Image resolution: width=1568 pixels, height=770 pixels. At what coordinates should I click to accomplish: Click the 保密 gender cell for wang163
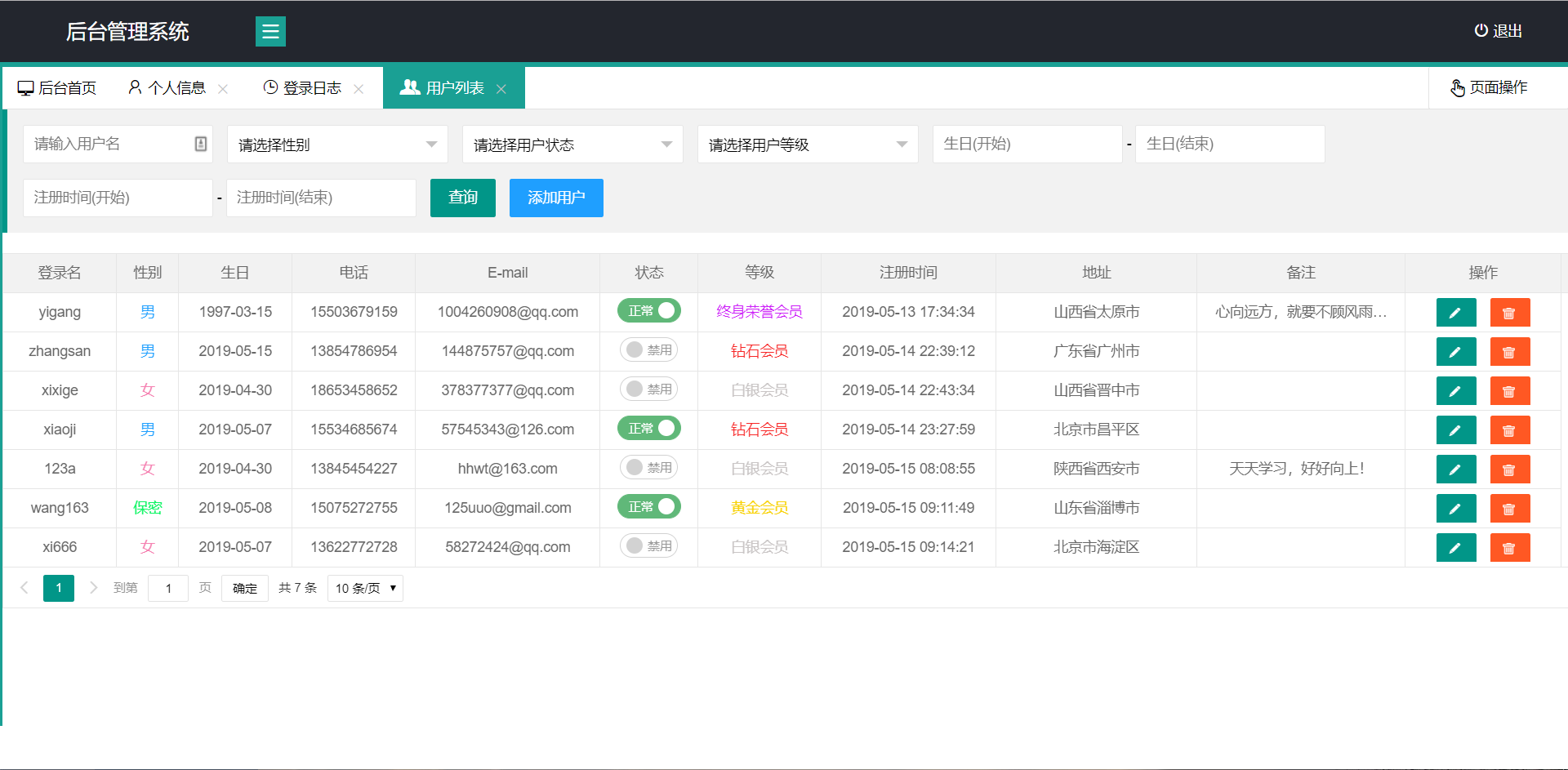(148, 508)
